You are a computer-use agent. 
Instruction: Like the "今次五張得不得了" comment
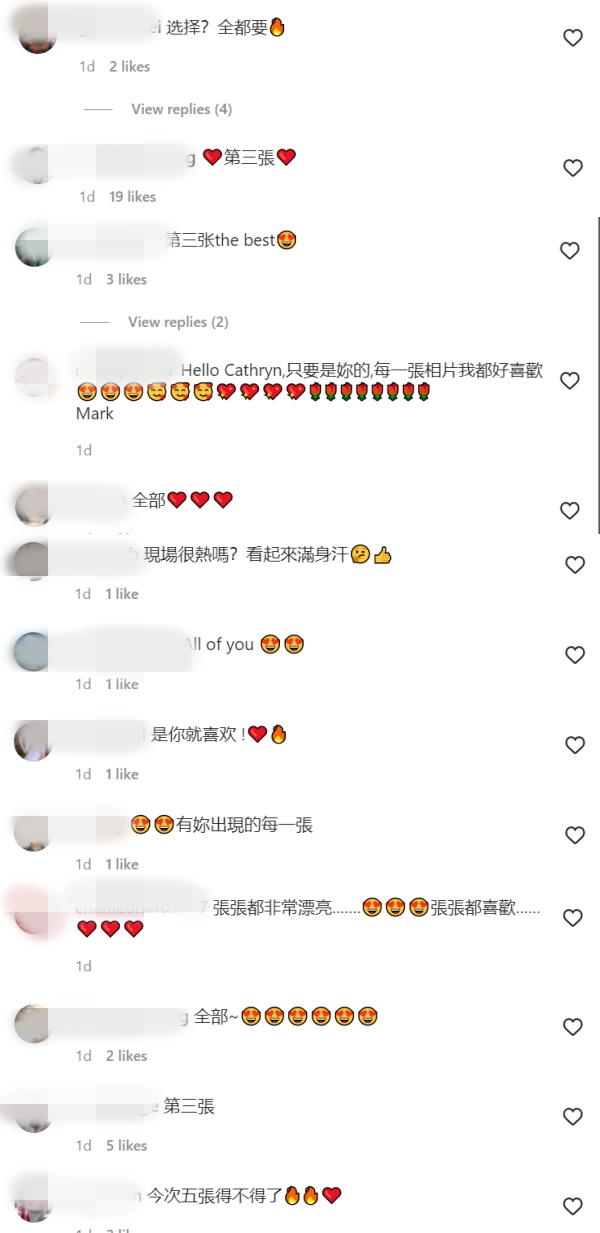point(573,1206)
